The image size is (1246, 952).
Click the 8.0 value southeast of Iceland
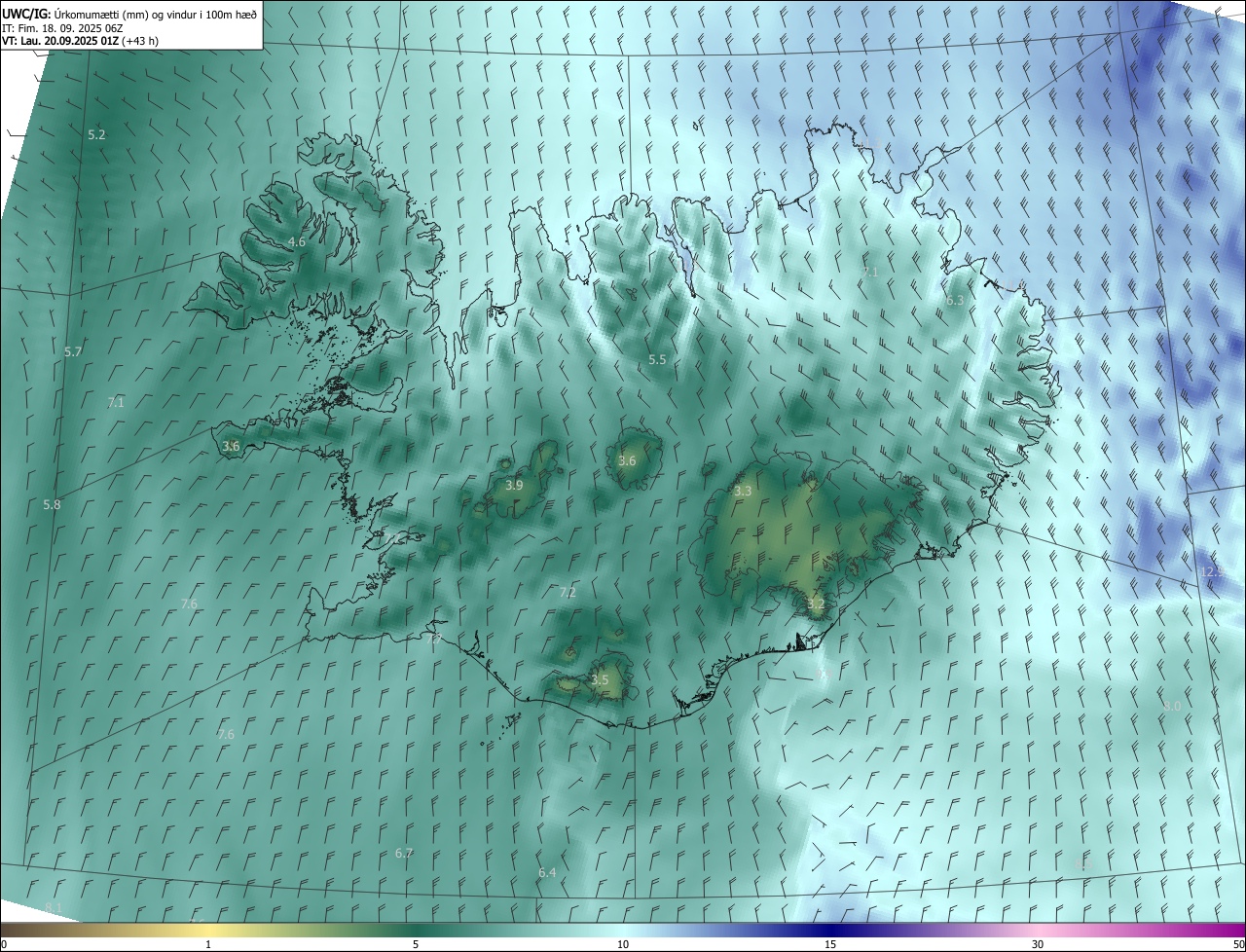[1172, 705]
